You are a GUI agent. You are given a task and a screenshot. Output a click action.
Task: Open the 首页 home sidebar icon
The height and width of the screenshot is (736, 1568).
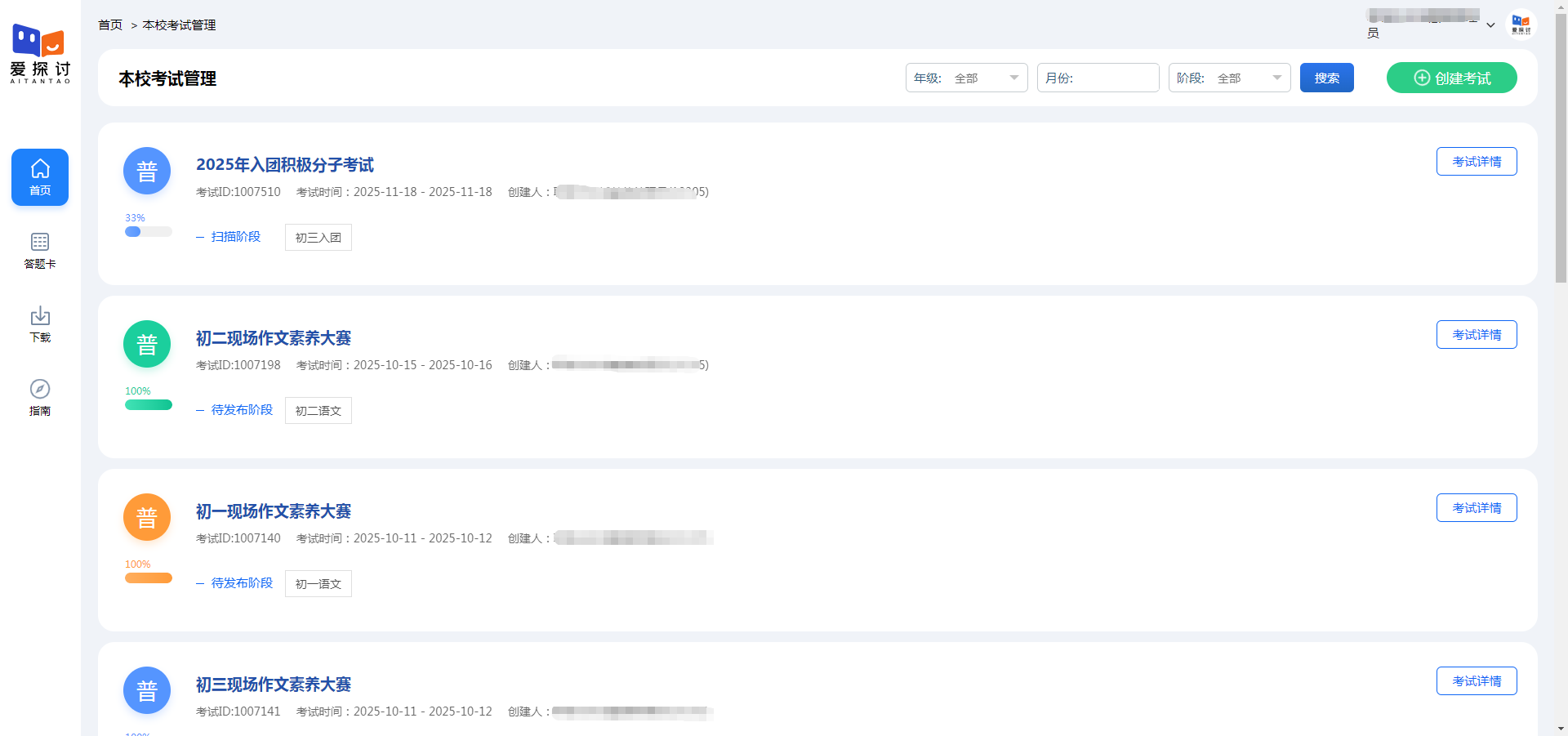(40, 177)
